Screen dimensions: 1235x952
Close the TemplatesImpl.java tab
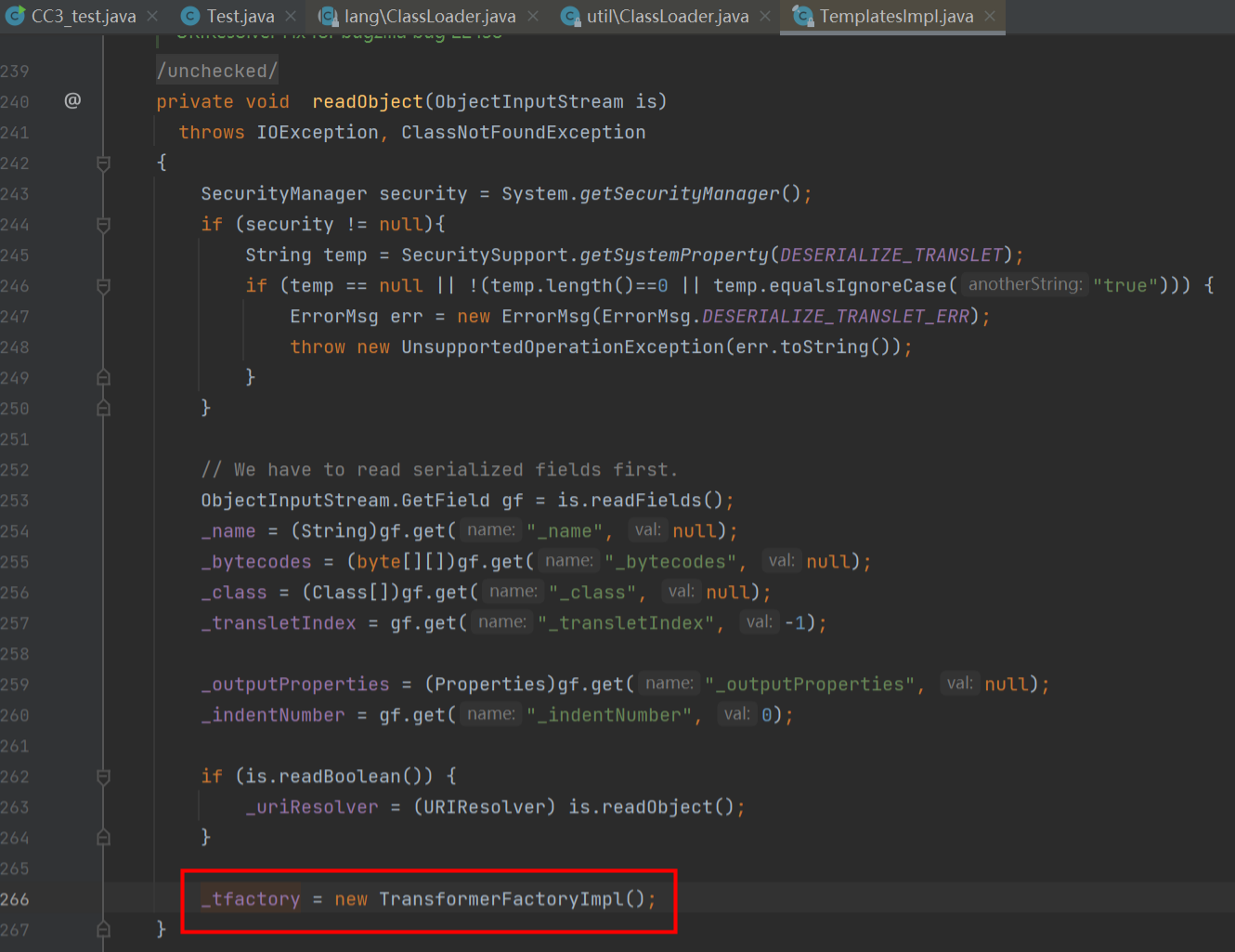tap(990, 16)
